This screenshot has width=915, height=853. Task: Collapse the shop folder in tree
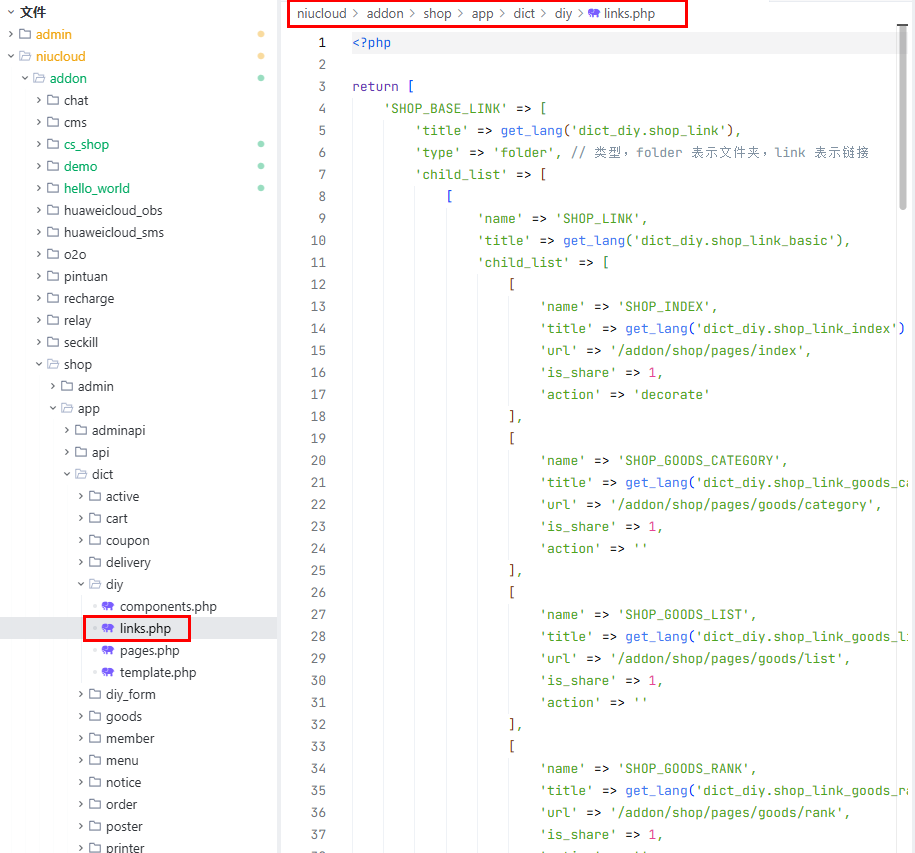coord(39,365)
